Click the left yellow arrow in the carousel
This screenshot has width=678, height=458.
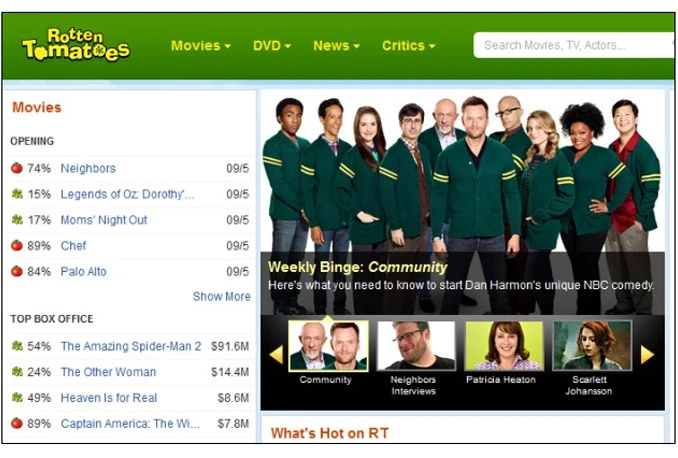(x=276, y=355)
